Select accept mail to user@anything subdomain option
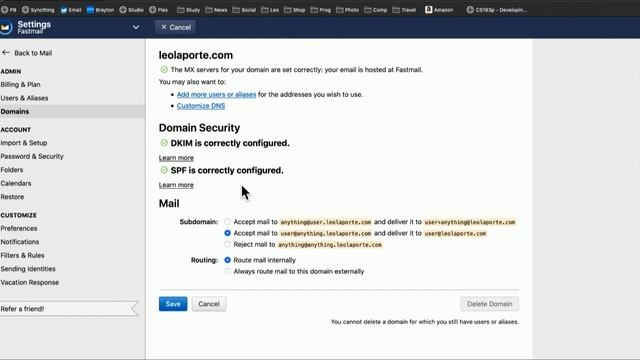 click(227, 233)
